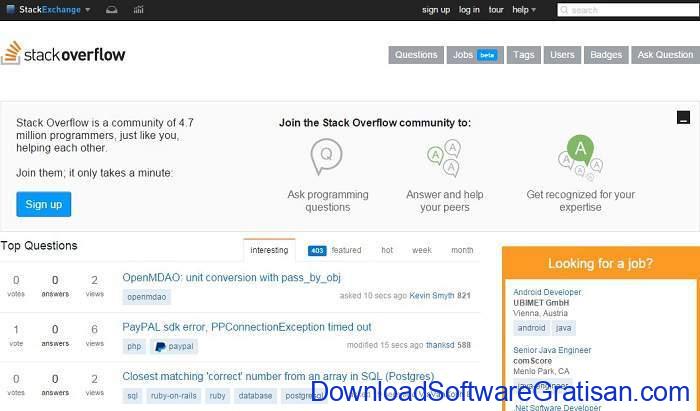Click the green A recognition icon

coord(580,158)
